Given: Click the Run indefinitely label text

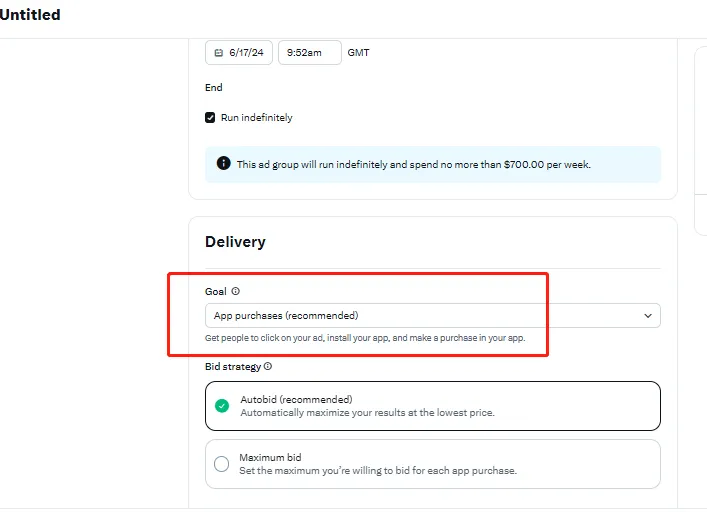Looking at the screenshot, I should [257, 118].
